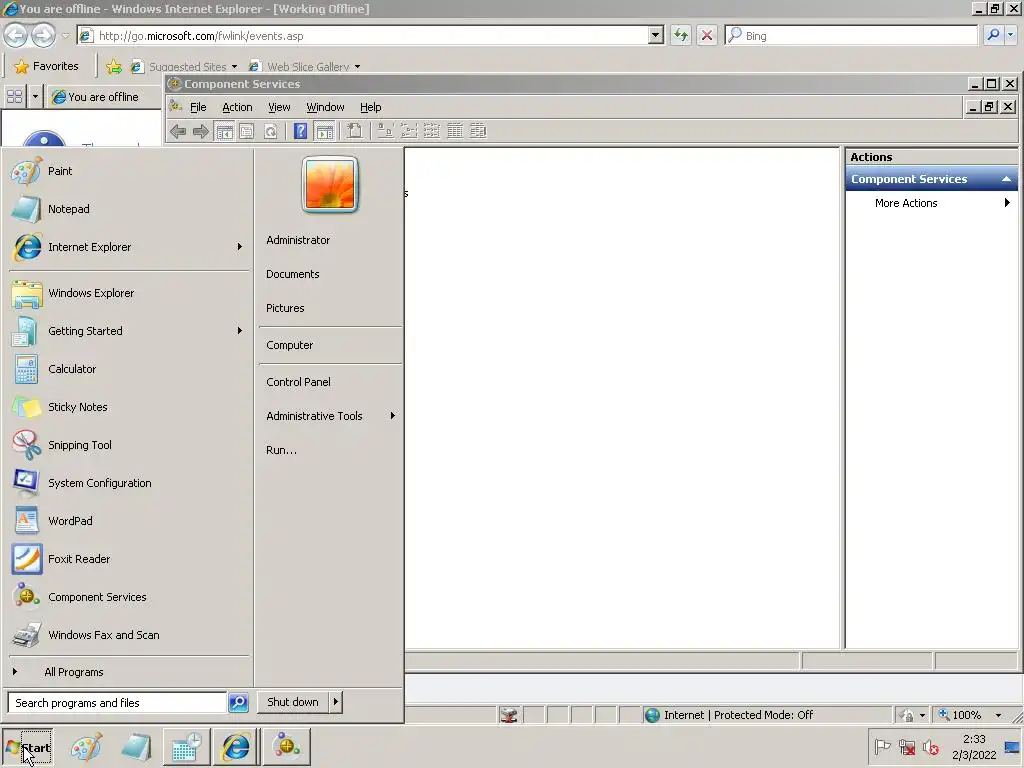Launch WordPad
Screen dimensions: 1024x768
click(129, 521)
